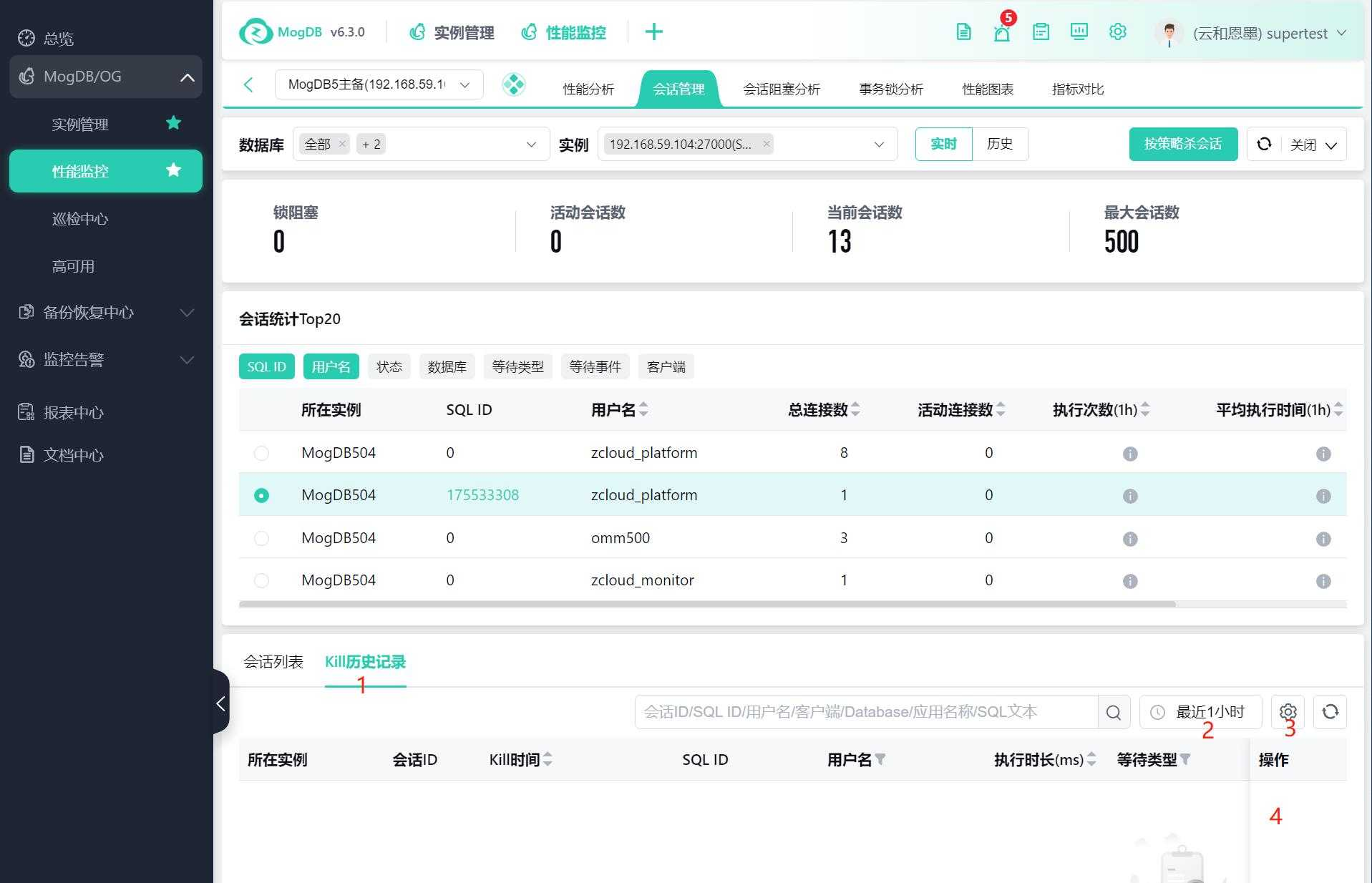
Task: Sort the 总连接数 column
Action: [x=855, y=410]
